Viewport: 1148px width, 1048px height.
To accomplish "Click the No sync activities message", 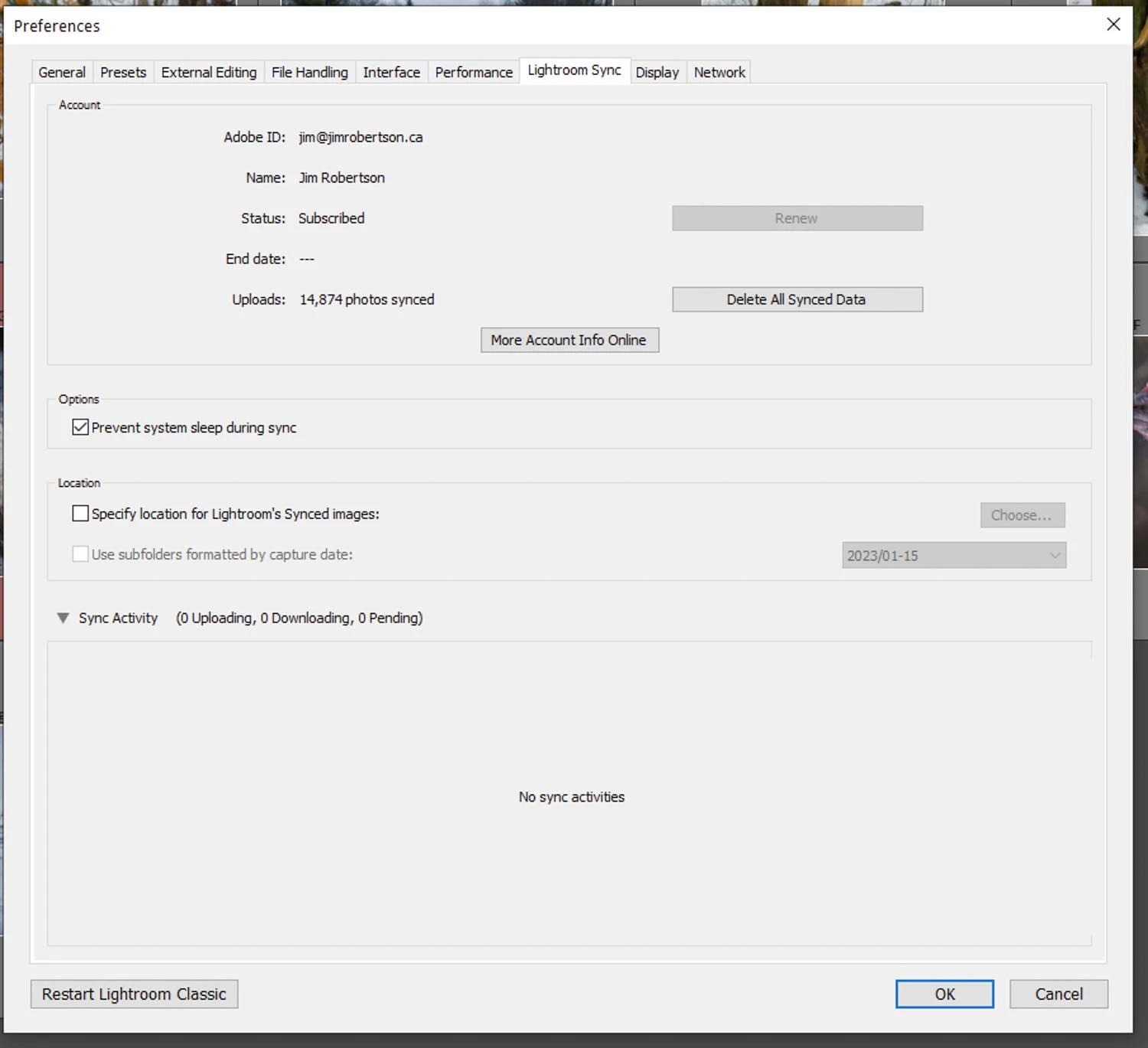I will pyautogui.click(x=572, y=797).
